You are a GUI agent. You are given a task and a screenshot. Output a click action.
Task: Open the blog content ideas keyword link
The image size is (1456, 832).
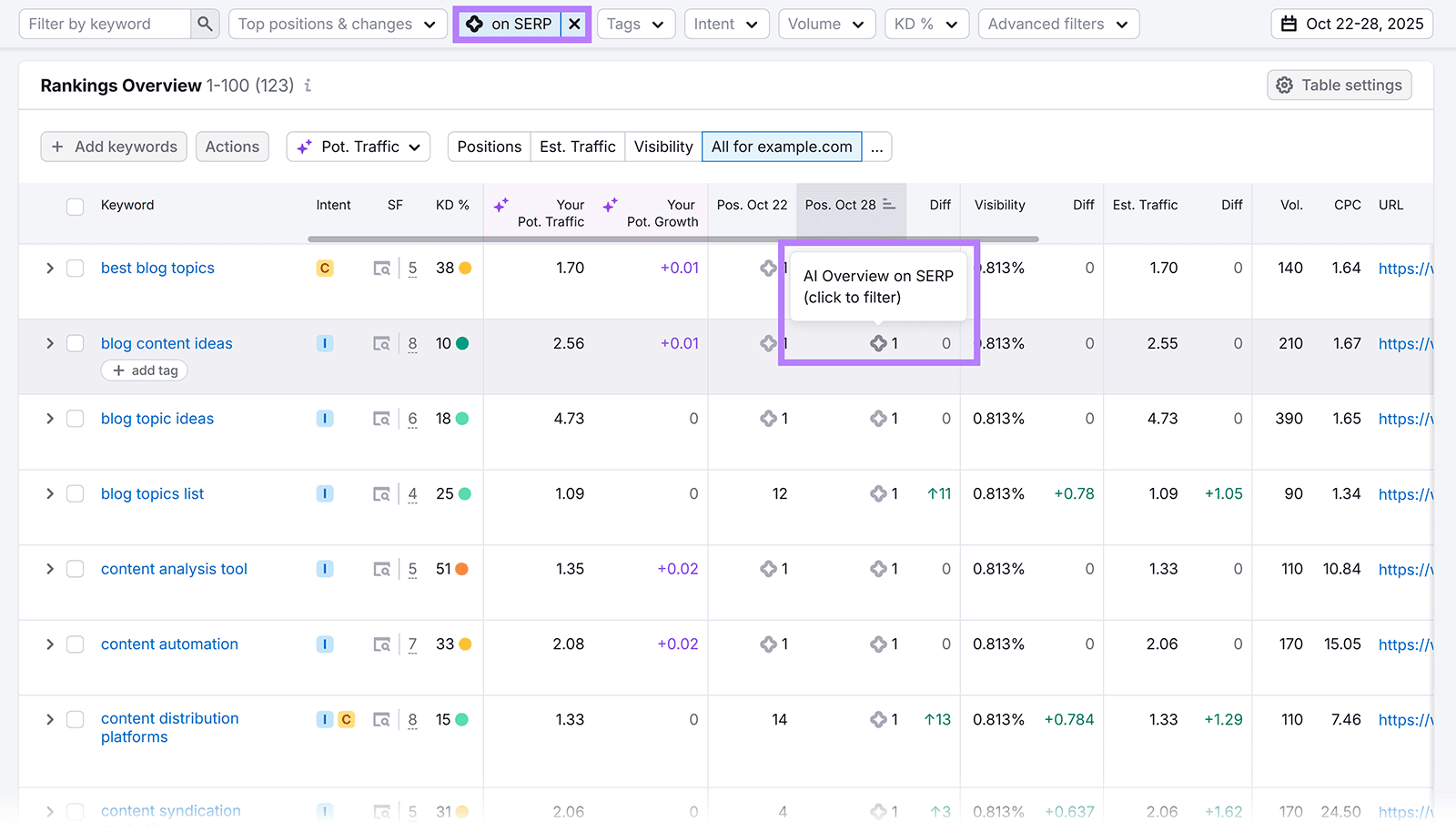[167, 343]
